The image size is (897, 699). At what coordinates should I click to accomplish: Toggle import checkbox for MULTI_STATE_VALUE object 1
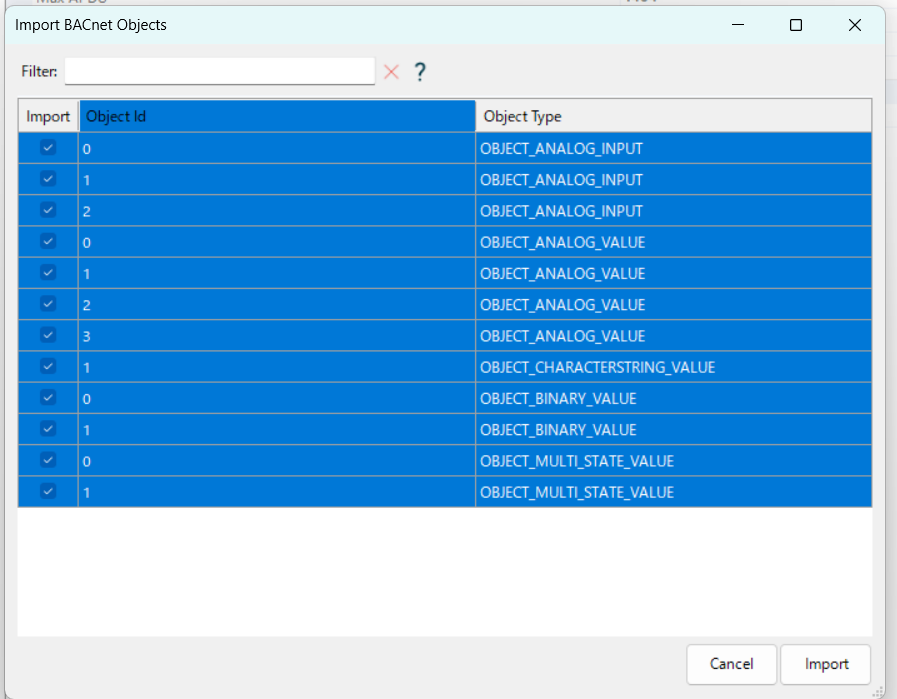(48, 491)
